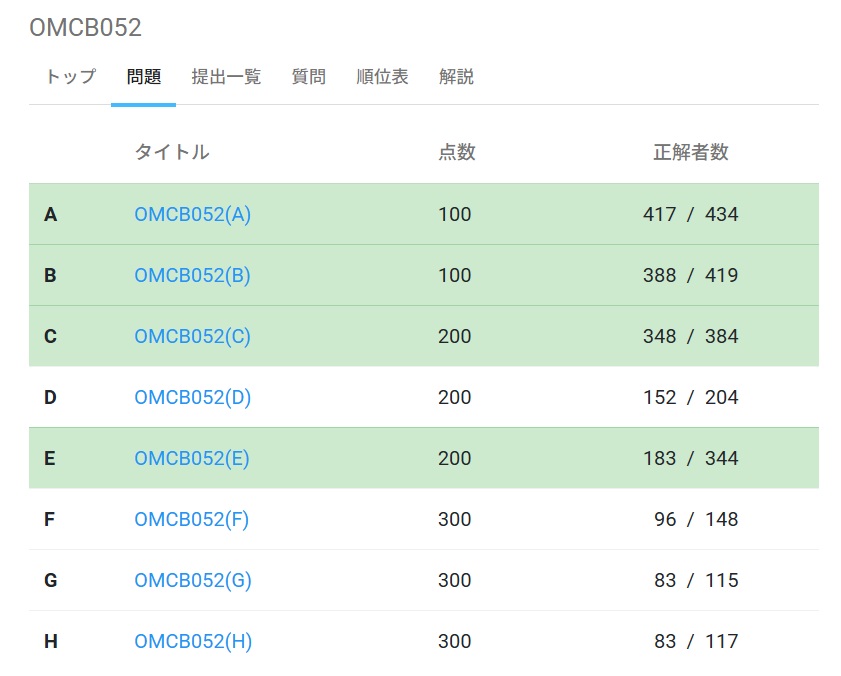
Task: Switch to the トップ tab
Action: click(68, 77)
